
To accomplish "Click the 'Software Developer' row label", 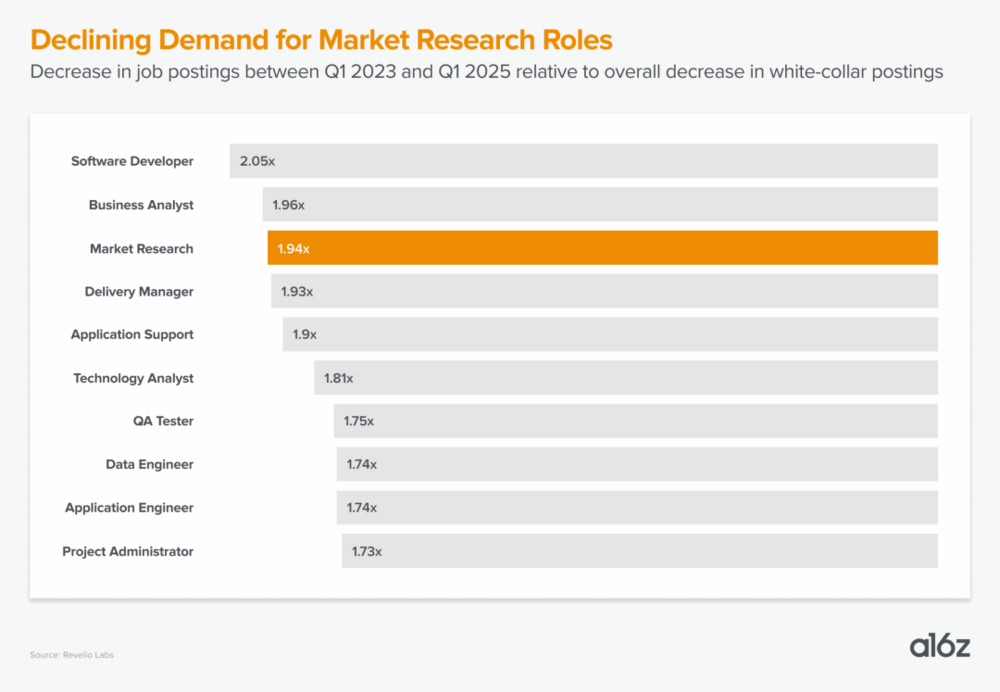I will tap(132, 161).
